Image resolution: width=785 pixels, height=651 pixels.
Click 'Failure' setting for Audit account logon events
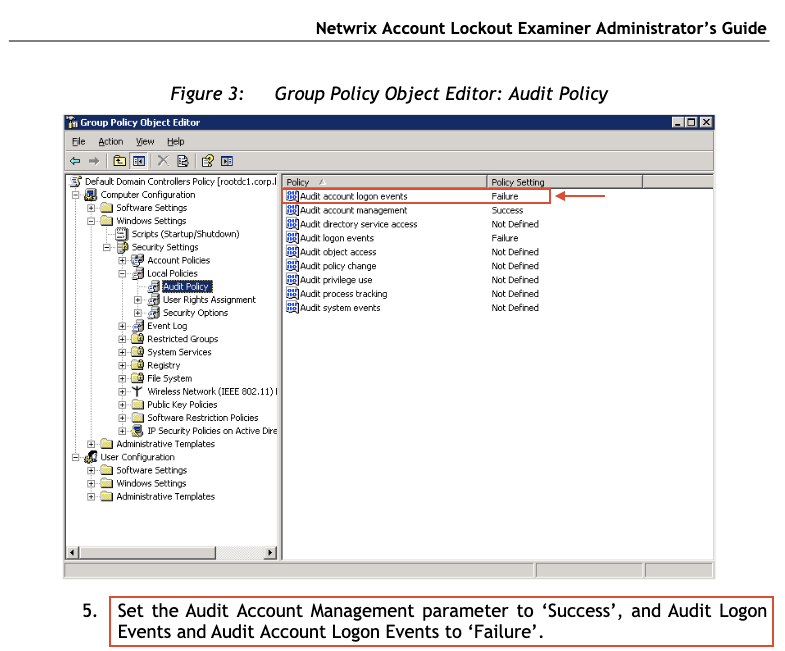point(505,196)
